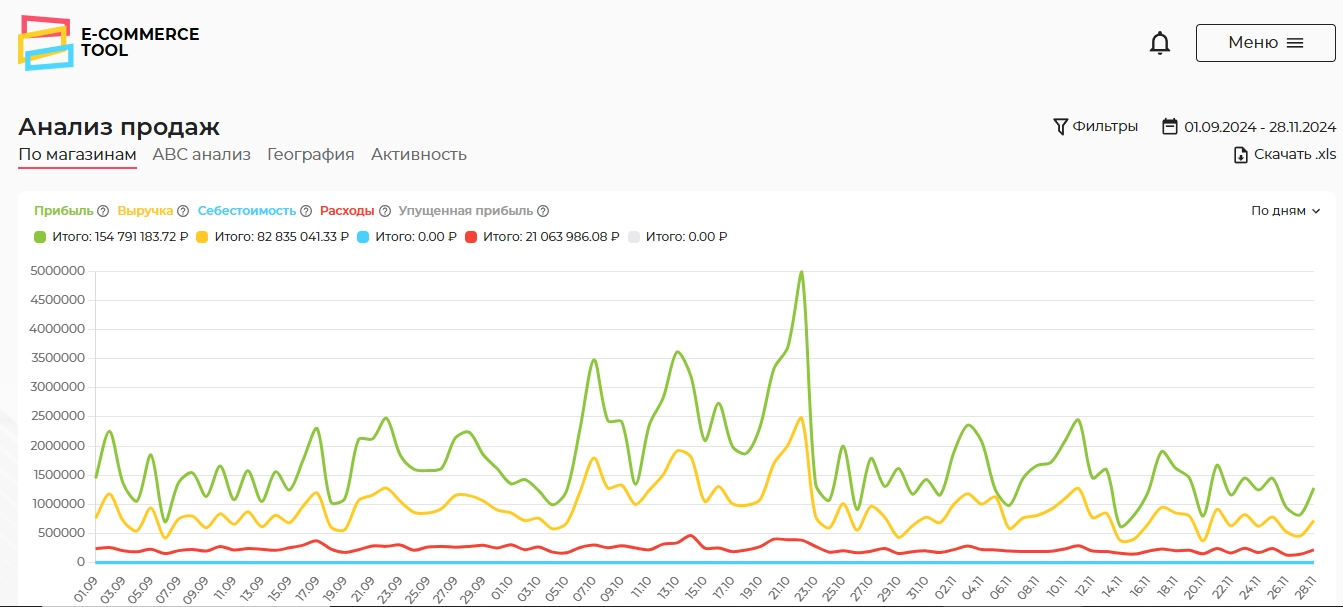Toggle the Выручка series on the chart
This screenshot has width=1343, height=607.
pyautogui.click(x=145, y=211)
